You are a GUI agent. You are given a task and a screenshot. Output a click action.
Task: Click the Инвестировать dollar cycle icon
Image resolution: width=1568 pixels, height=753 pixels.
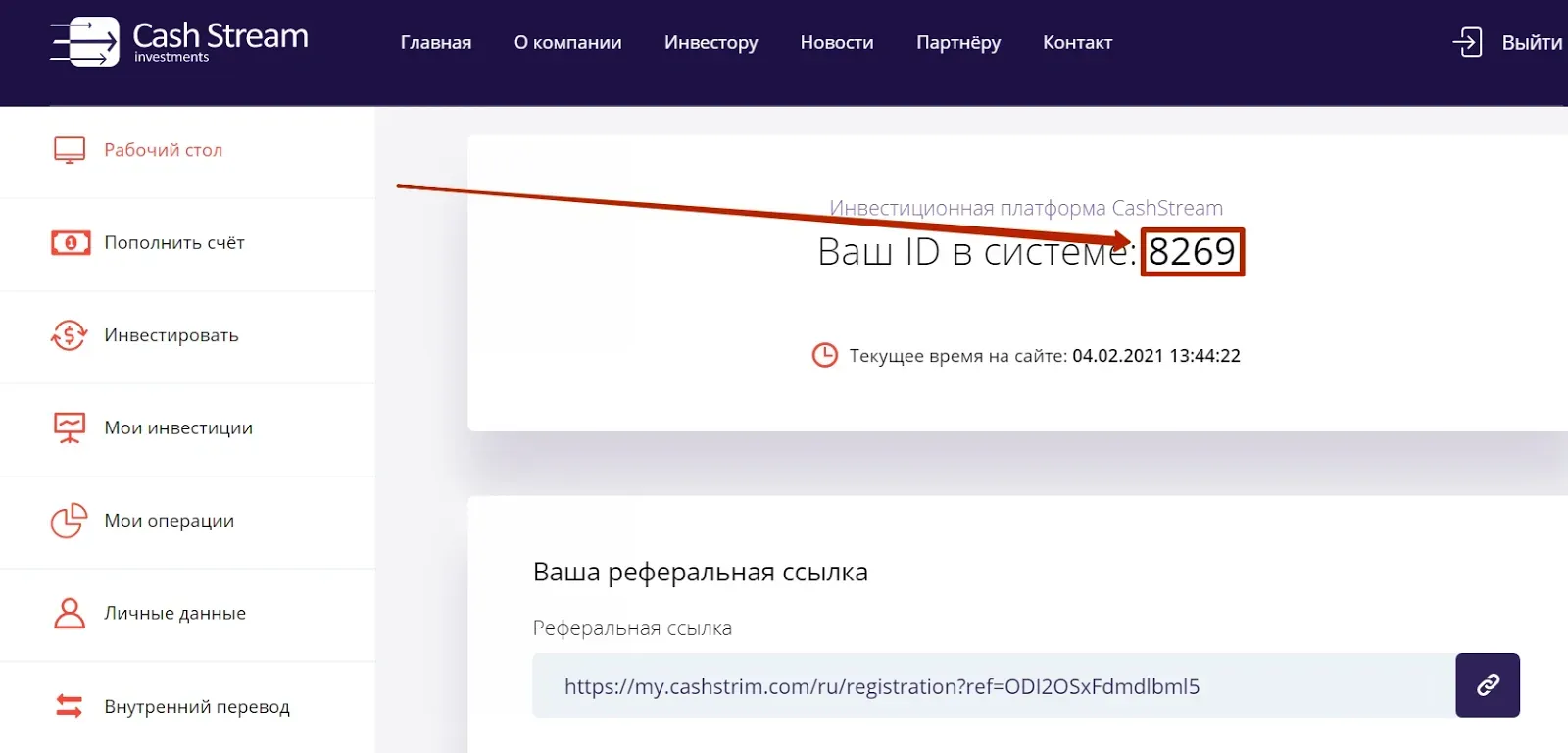click(x=70, y=335)
